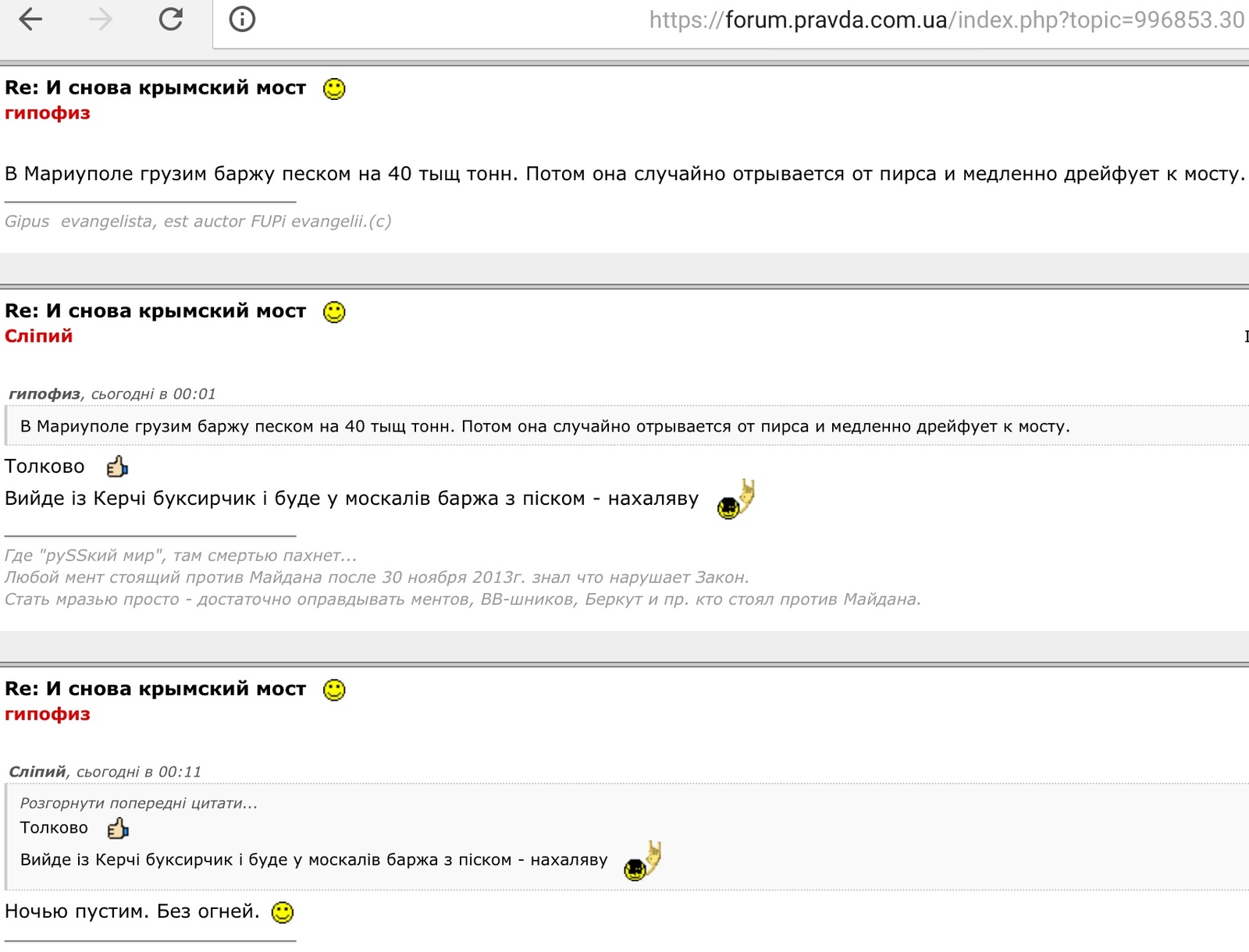The height and width of the screenshot is (952, 1249).
Task: Click signature line 'Где "руSSкий мир", там смертью пахнет...'
Action: (181, 556)
